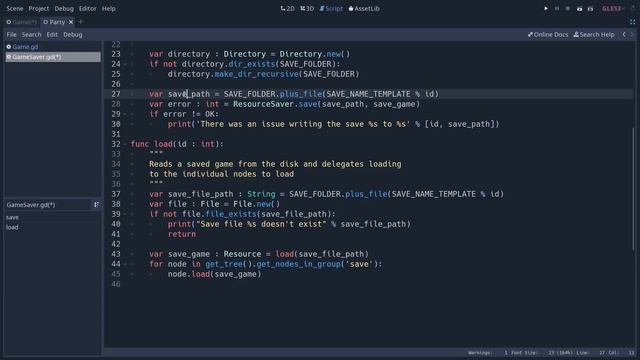Go to previous edited document arrow
Image resolution: width=640 pixels, height=360 pixels.
click(624, 35)
